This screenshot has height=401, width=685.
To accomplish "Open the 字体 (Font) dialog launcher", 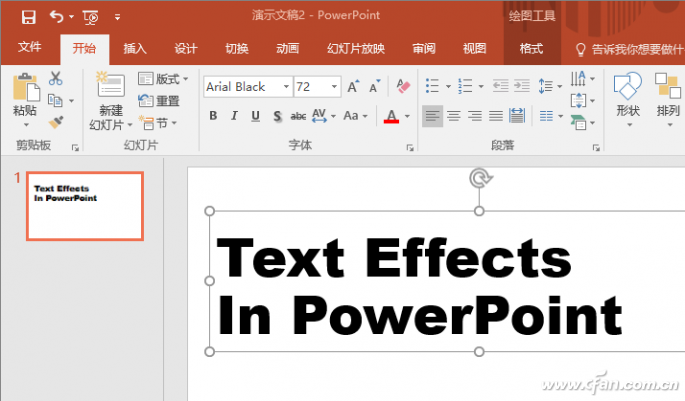I will tap(410, 148).
